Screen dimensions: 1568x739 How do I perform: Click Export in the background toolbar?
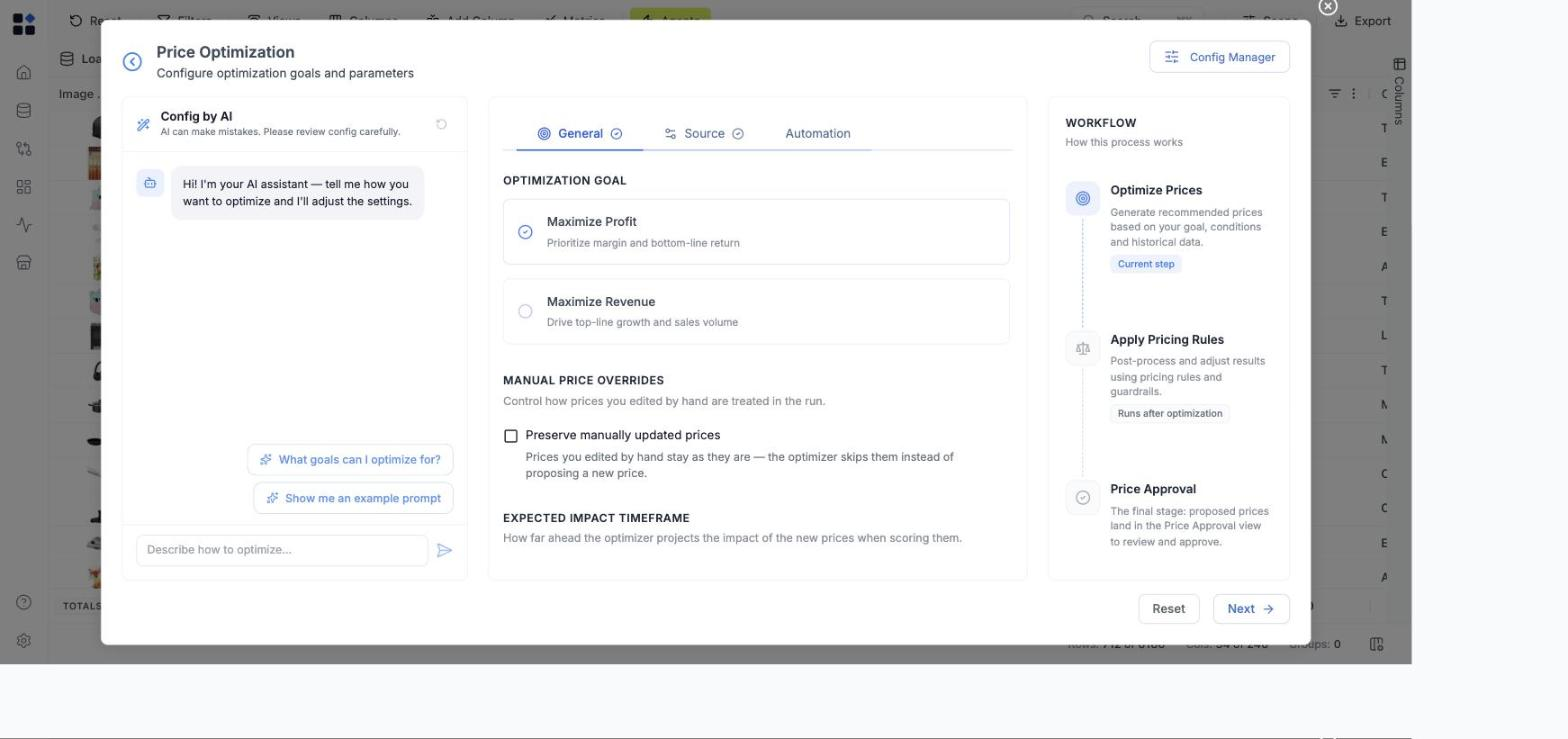(x=1362, y=21)
